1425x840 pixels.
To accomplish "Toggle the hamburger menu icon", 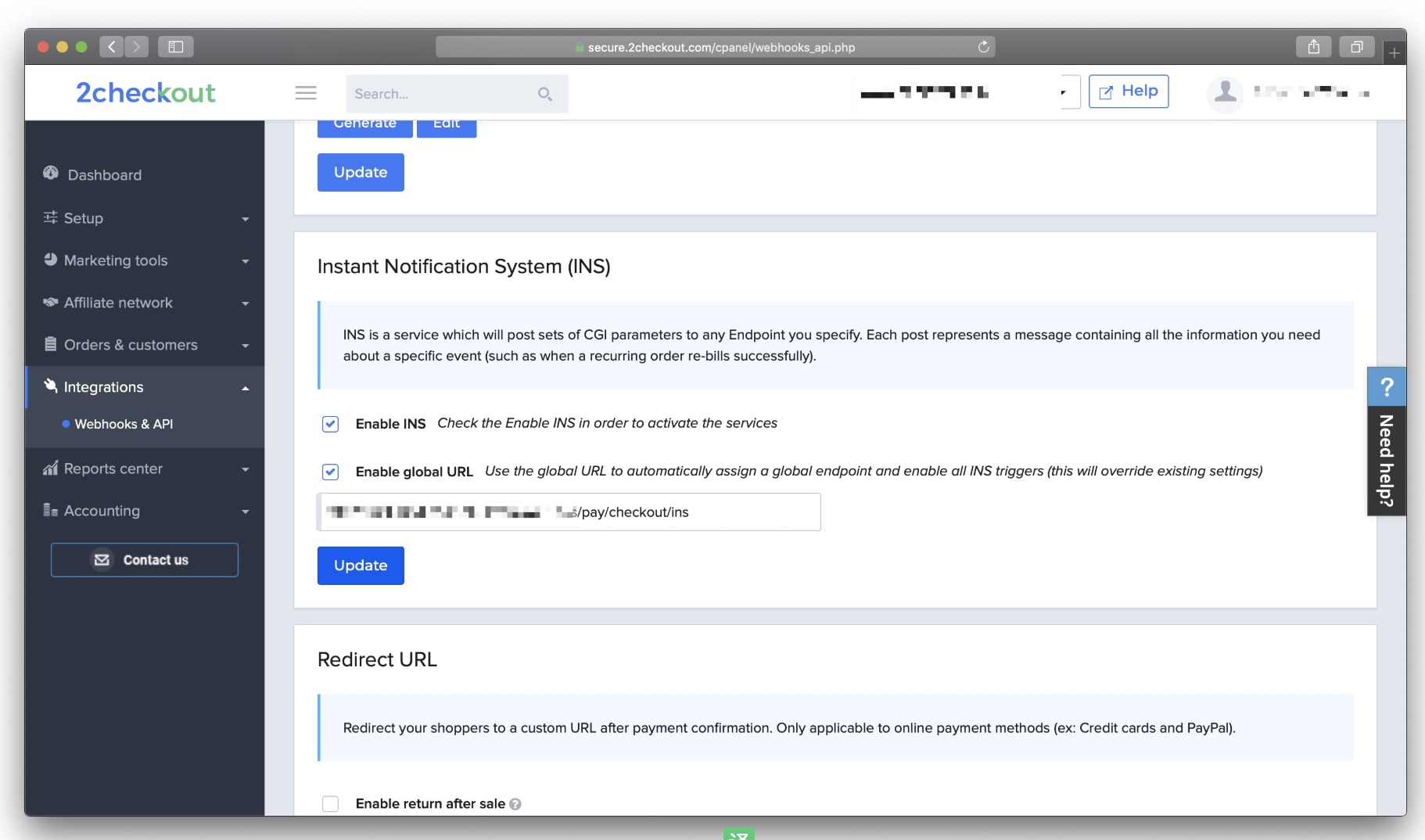I will click(x=306, y=93).
